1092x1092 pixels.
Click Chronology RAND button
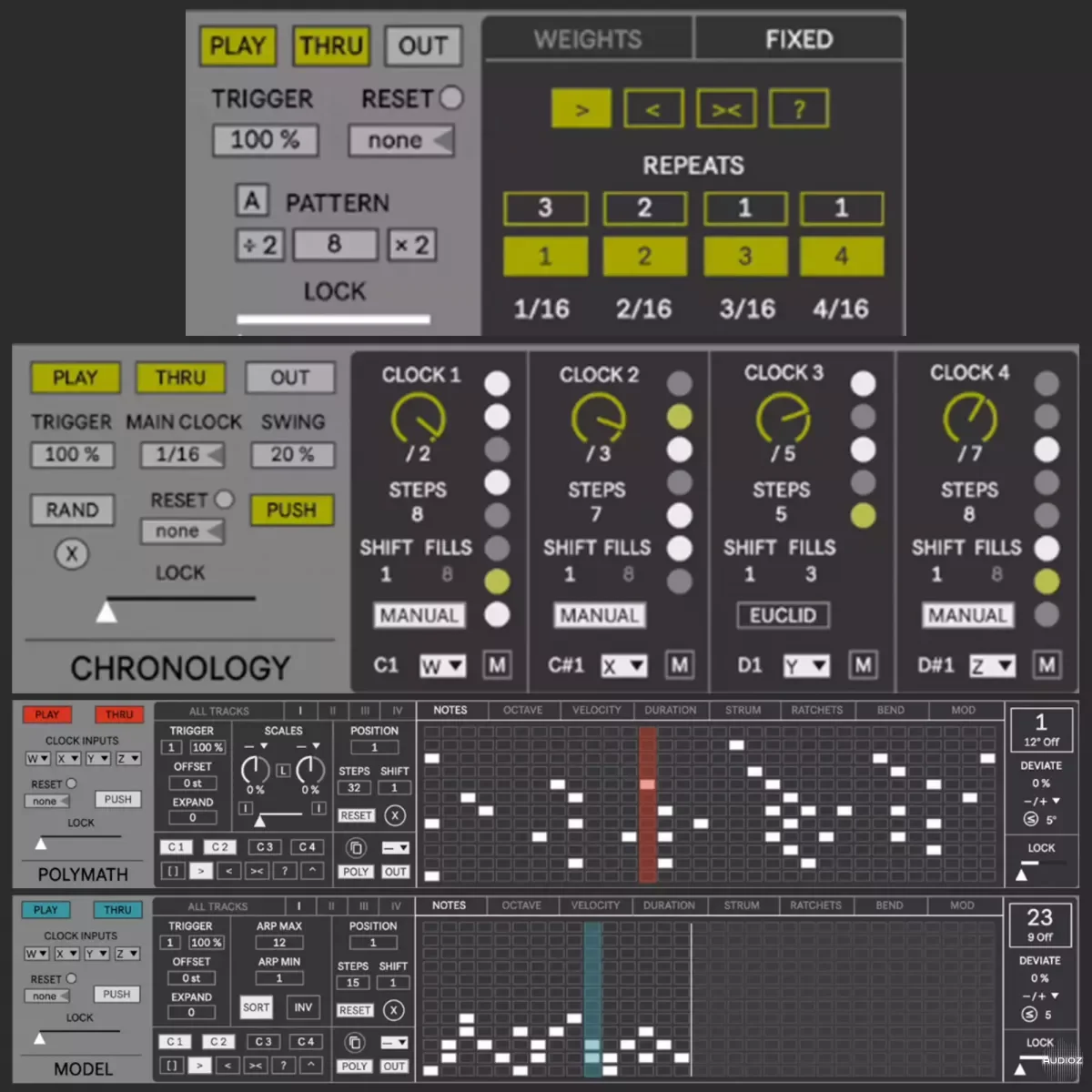click(x=73, y=510)
